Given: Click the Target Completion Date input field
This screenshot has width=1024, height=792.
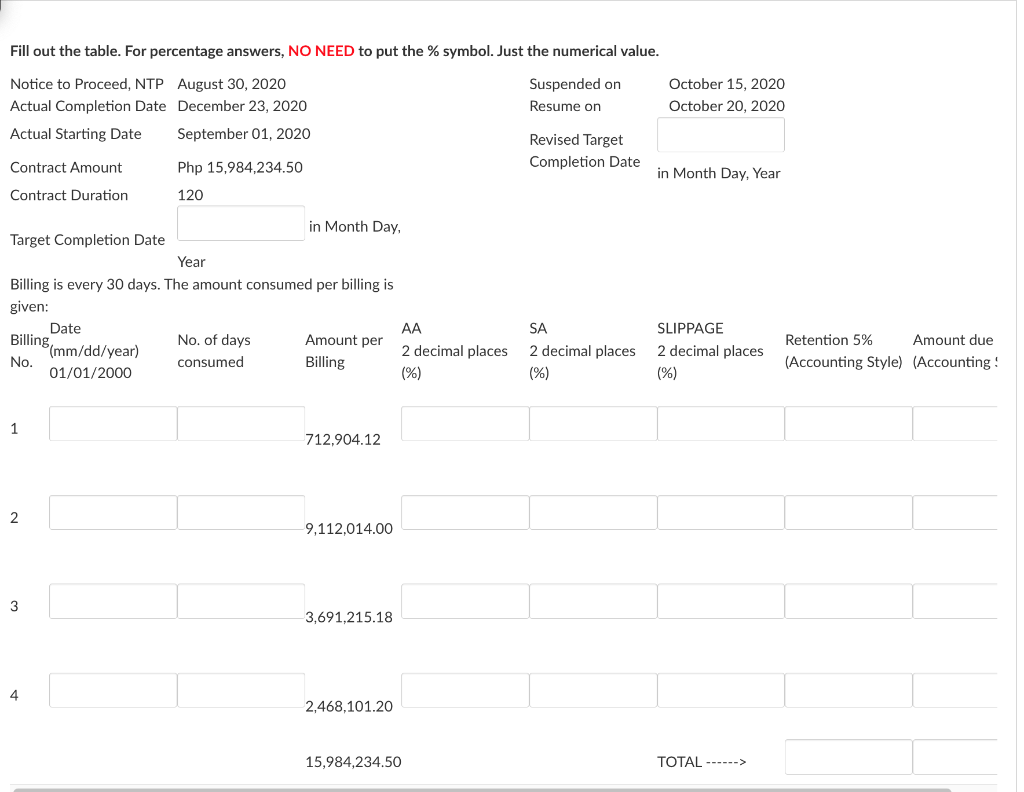Looking at the screenshot, I should [x=240, y=223].
